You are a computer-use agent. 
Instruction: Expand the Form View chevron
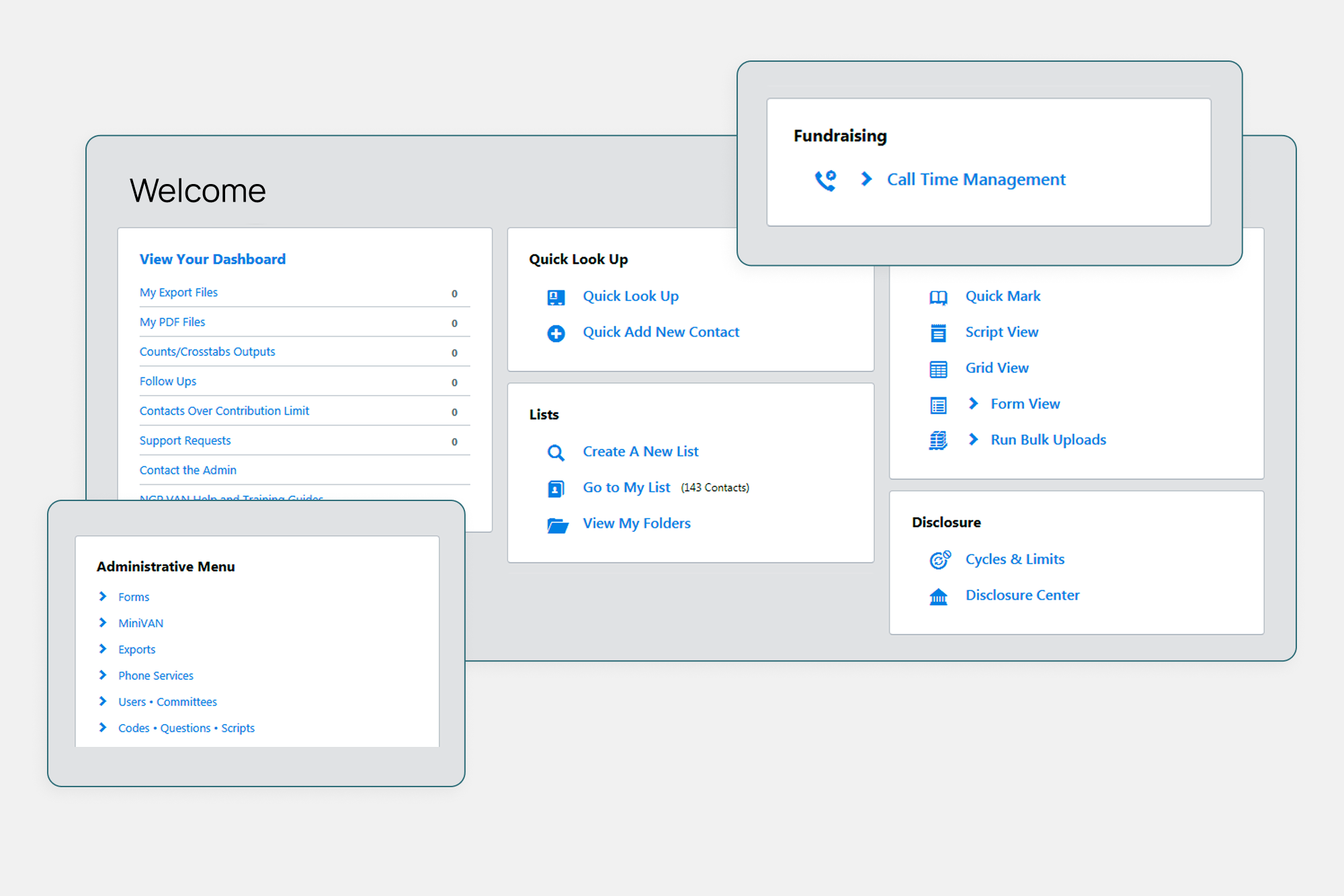click(973, 404)
